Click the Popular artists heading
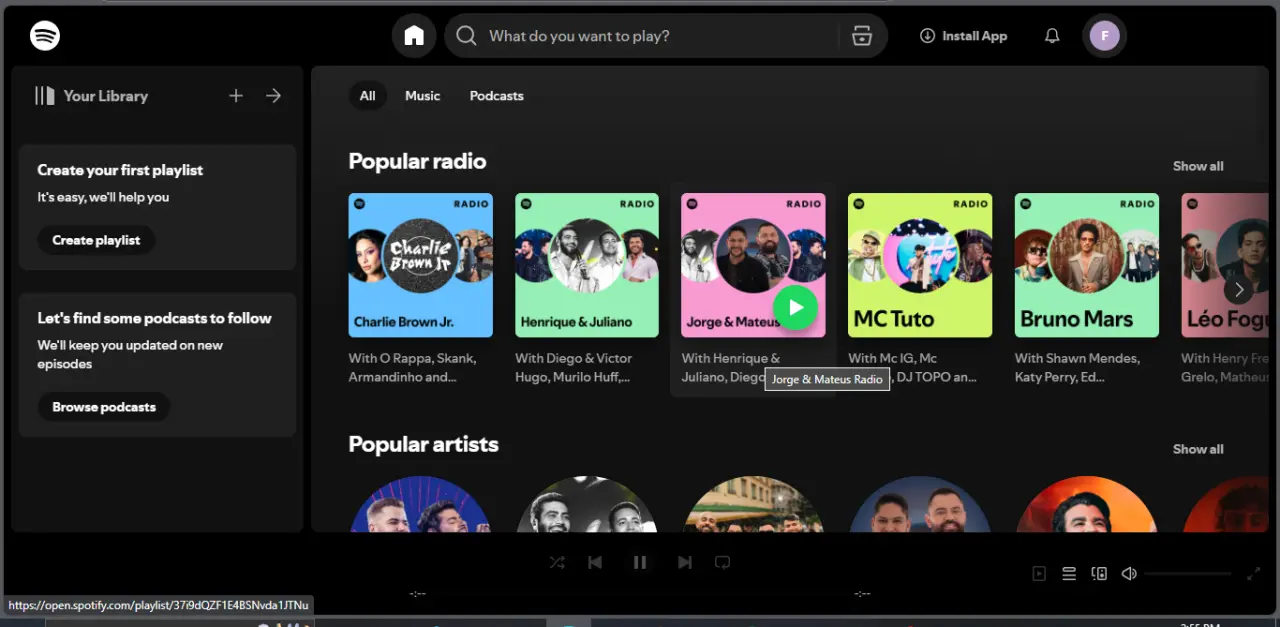Screen dimensions: 1280x627 click(423, 444)
